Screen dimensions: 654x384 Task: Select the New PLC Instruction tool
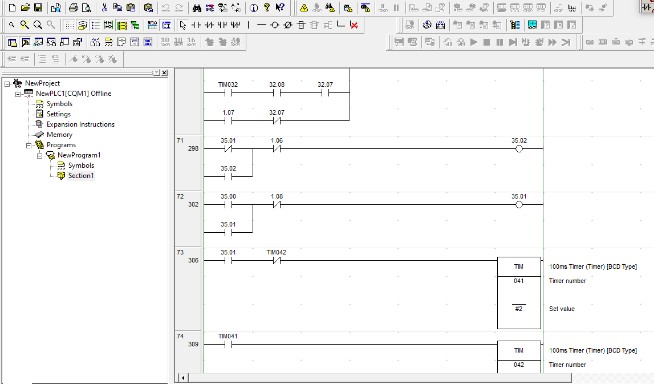click(301, 25)
